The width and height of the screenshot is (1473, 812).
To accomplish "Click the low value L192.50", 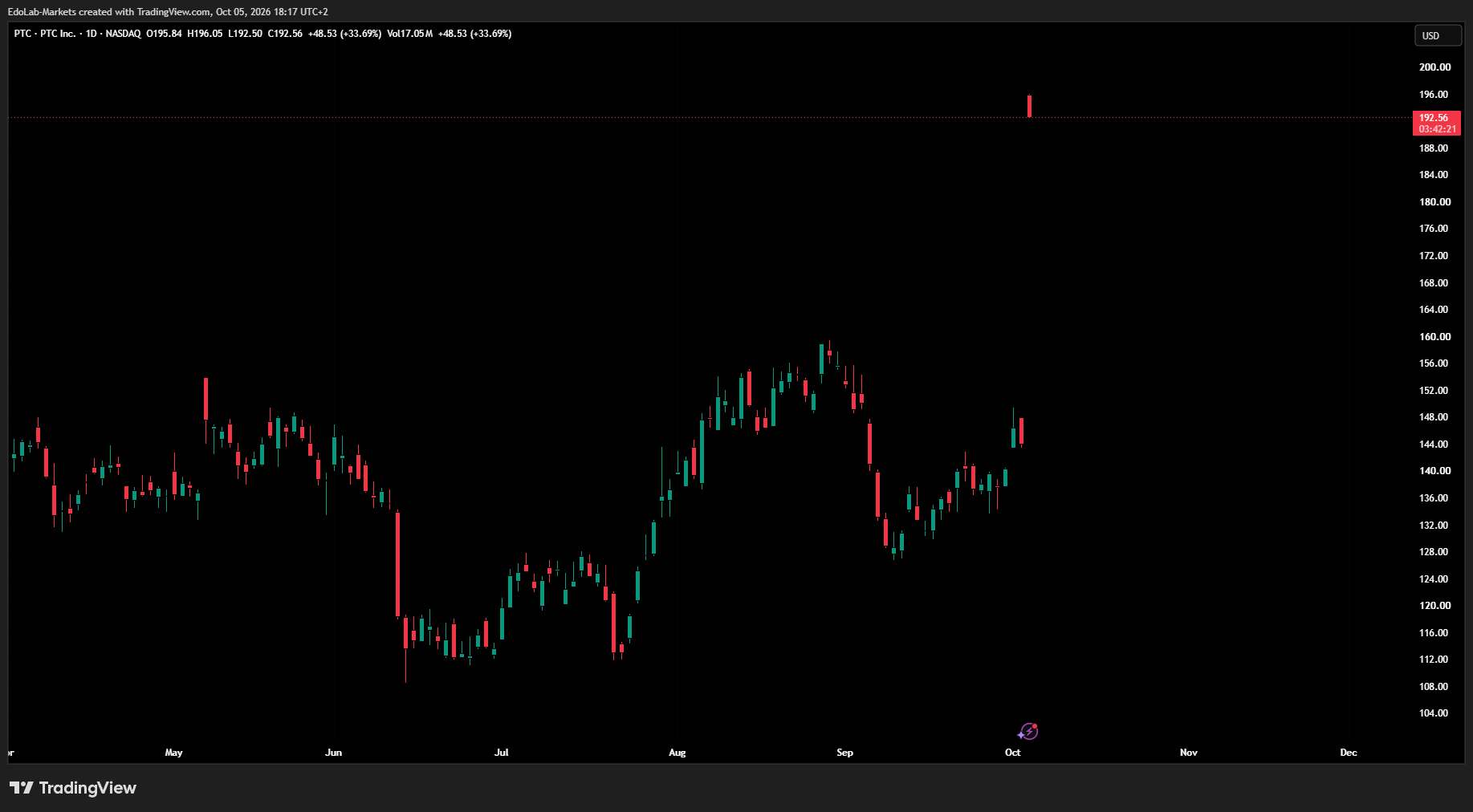I will (x=245, y=34).
